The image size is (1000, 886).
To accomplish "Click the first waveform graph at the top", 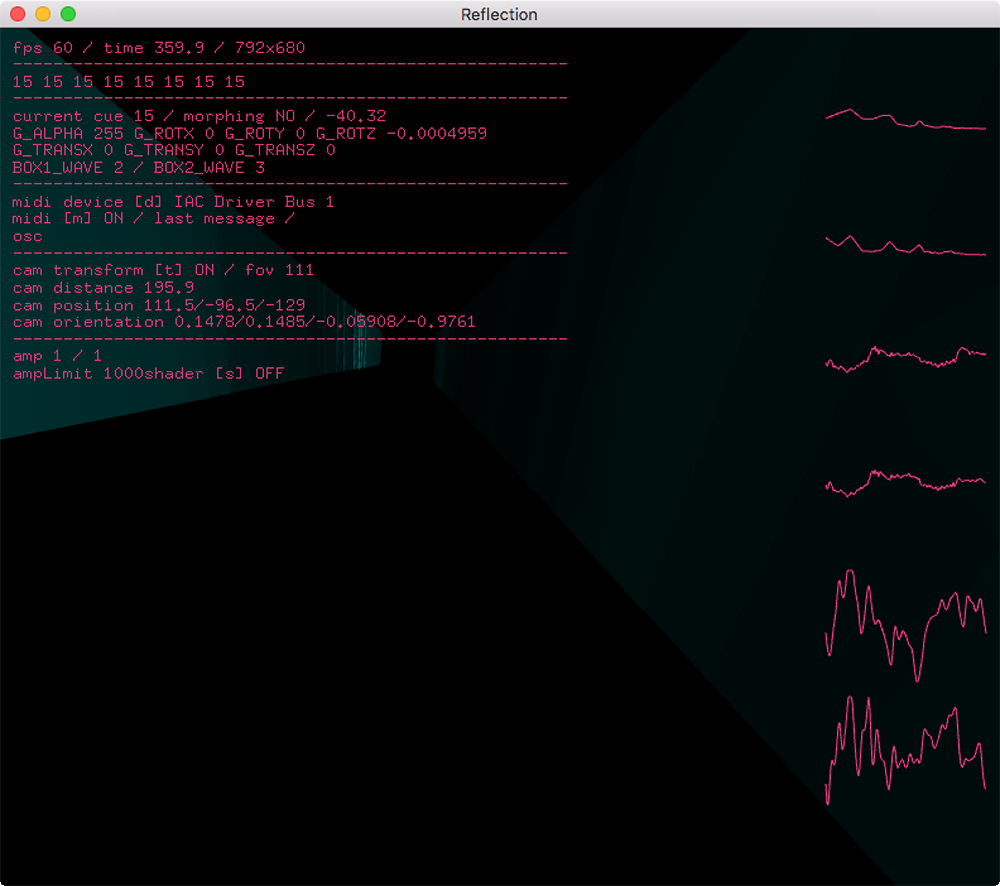I will pyautogui.click(x=905, y=120).
